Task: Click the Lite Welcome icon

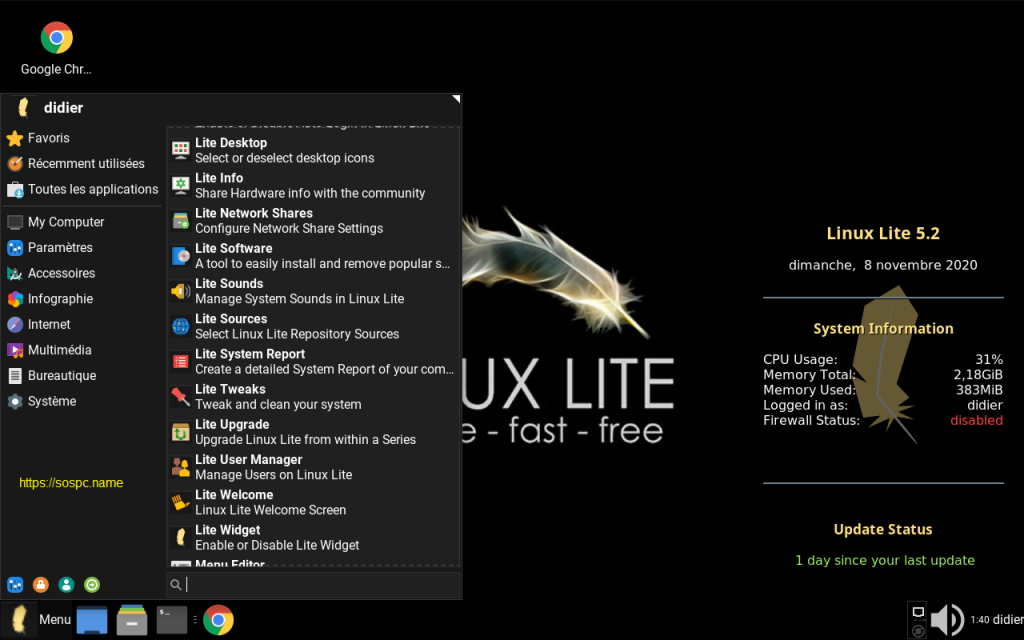Action: (x=181, y=503)
